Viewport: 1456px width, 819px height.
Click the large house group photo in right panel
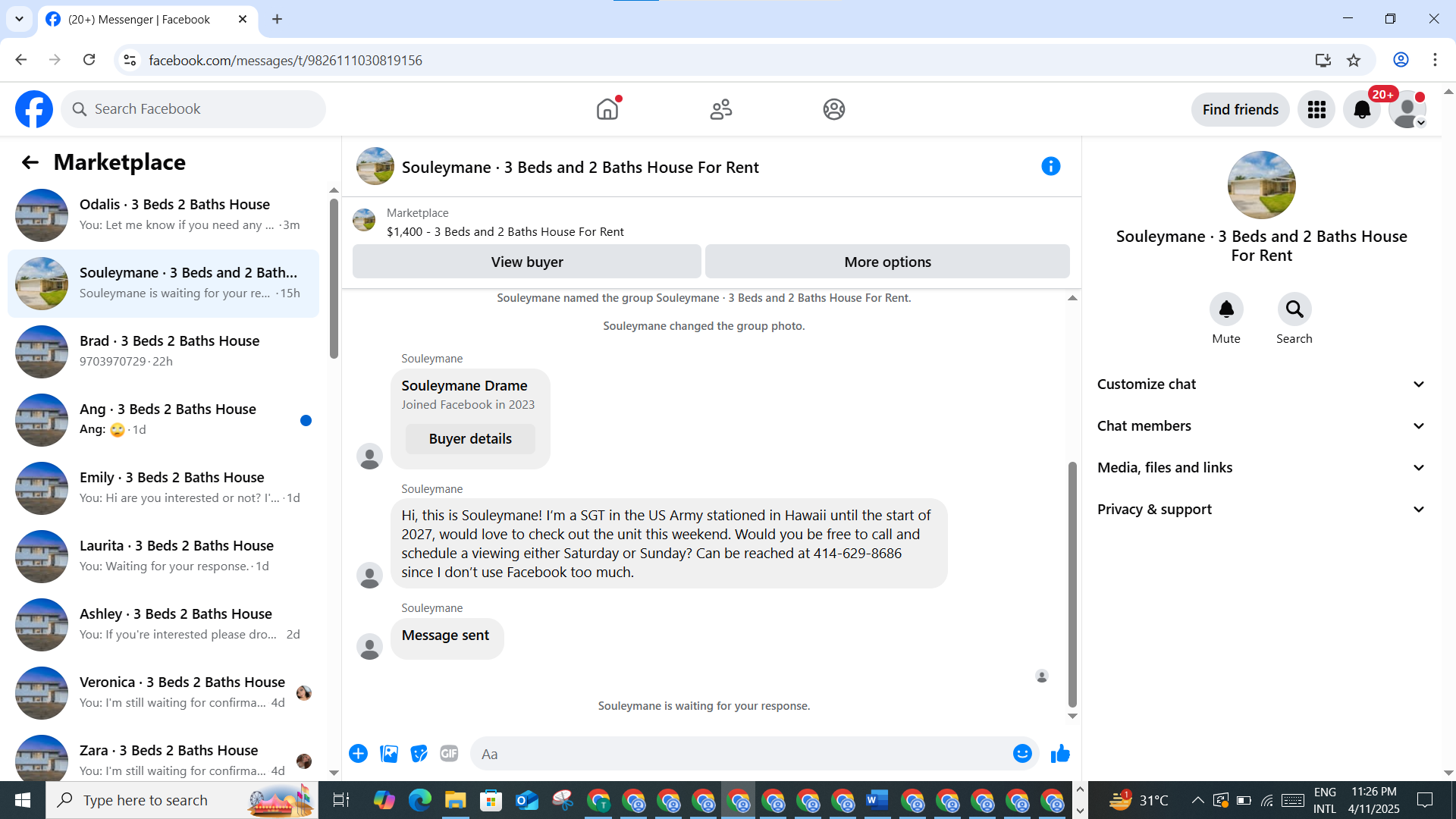click(x=1262, y=185)
